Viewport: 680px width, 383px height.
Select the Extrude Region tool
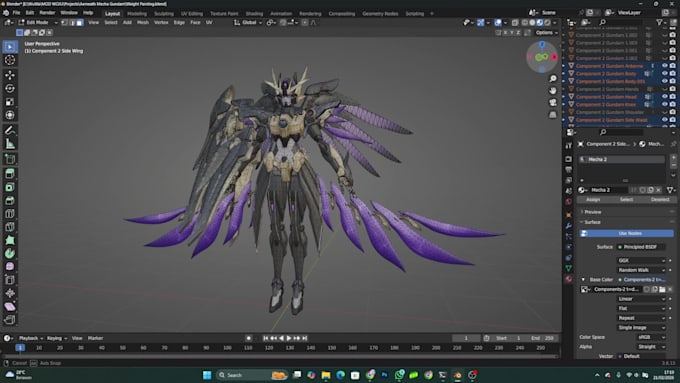(10, 174)
